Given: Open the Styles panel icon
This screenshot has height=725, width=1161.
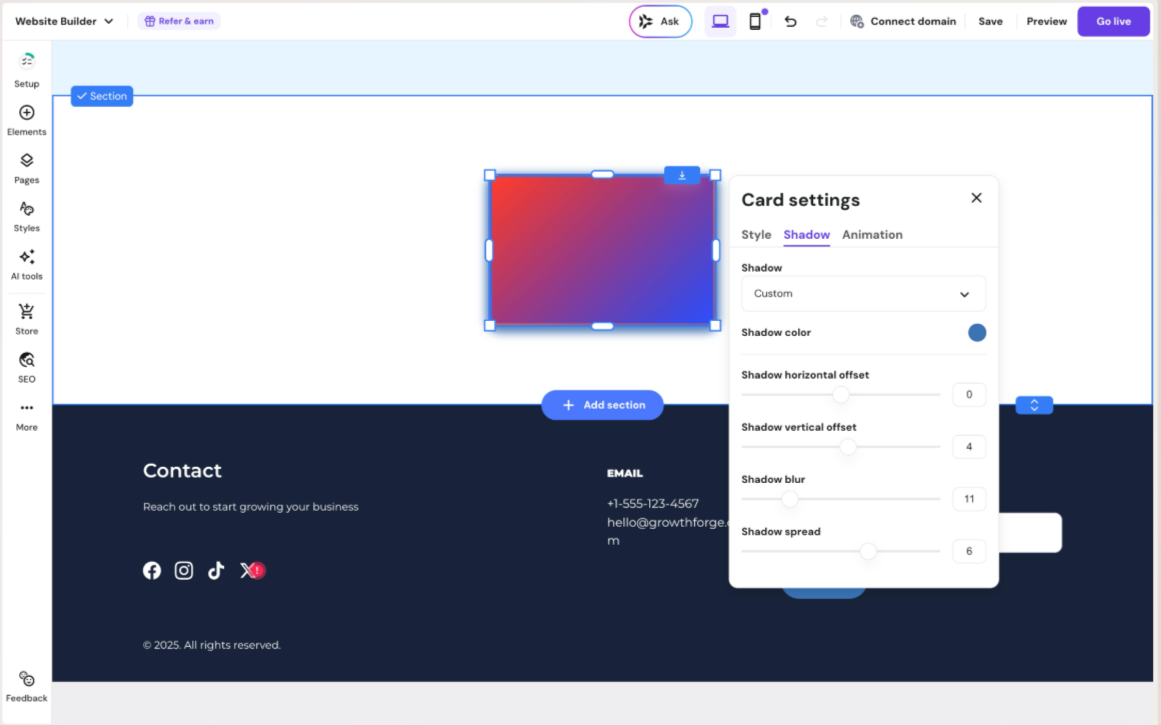Looking at the screenshot, I should point(27,215).
